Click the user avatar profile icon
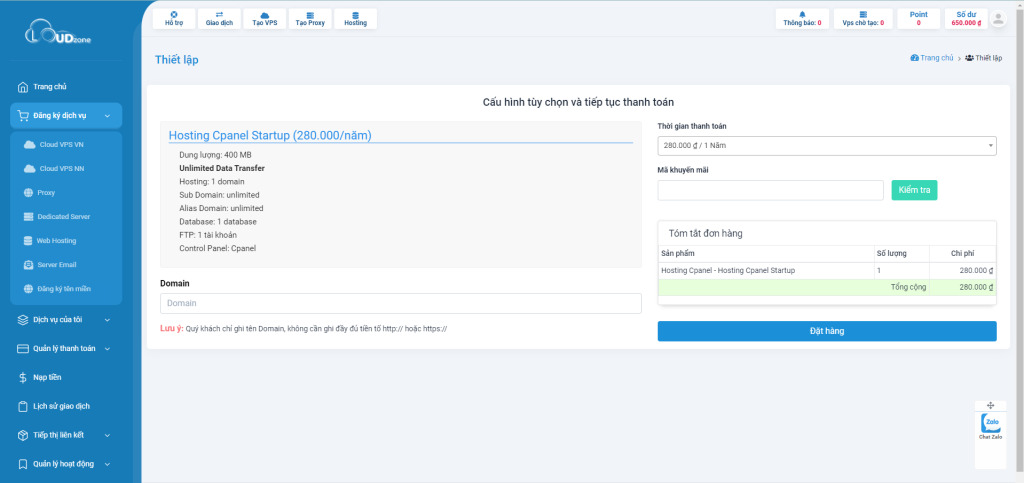 997,19
